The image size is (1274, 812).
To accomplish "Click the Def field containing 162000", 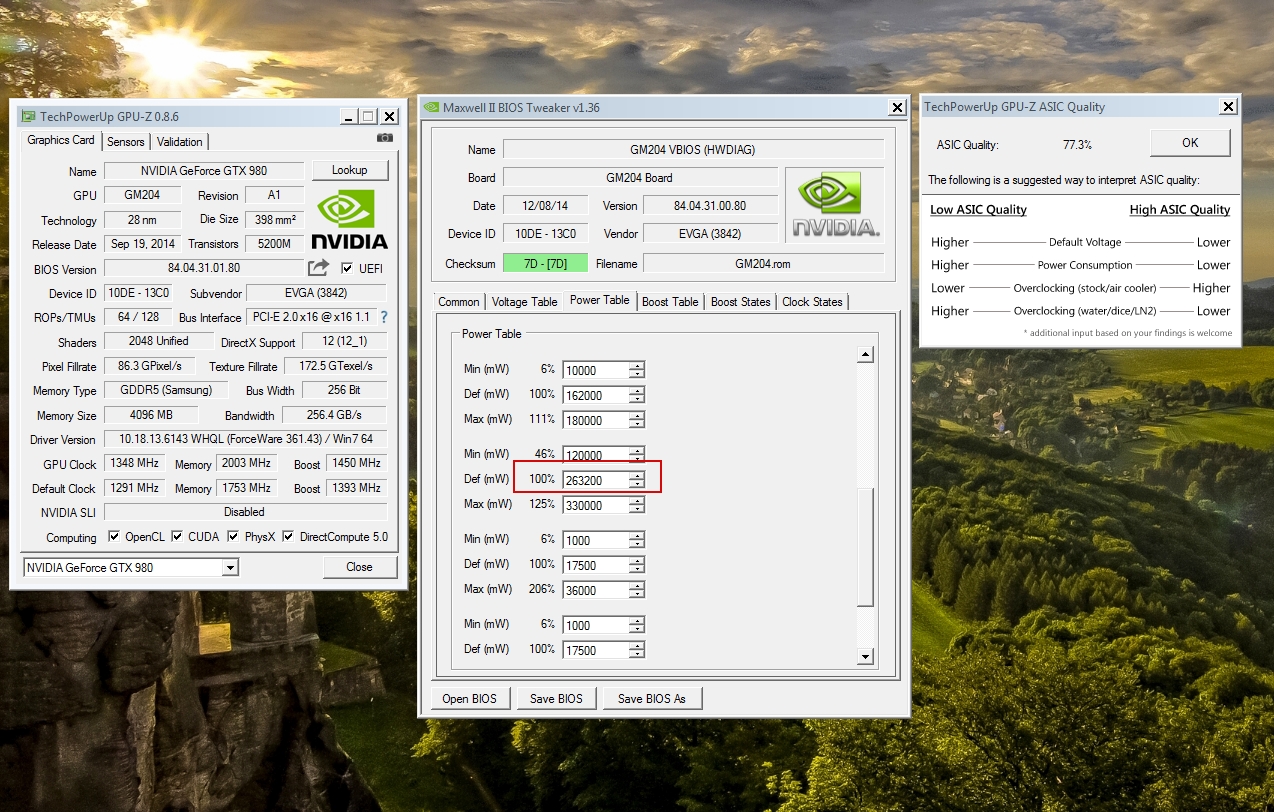I will tap(595, 395).
